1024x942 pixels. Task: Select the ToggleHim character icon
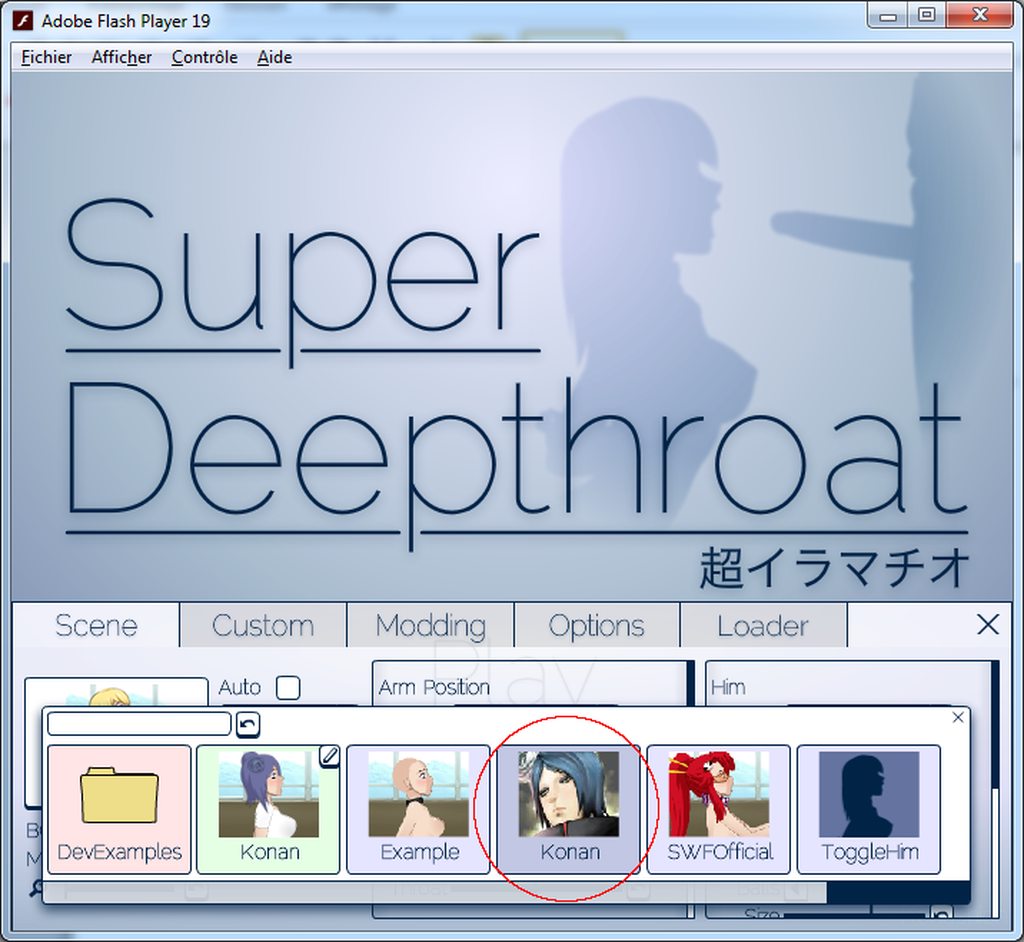868,808
